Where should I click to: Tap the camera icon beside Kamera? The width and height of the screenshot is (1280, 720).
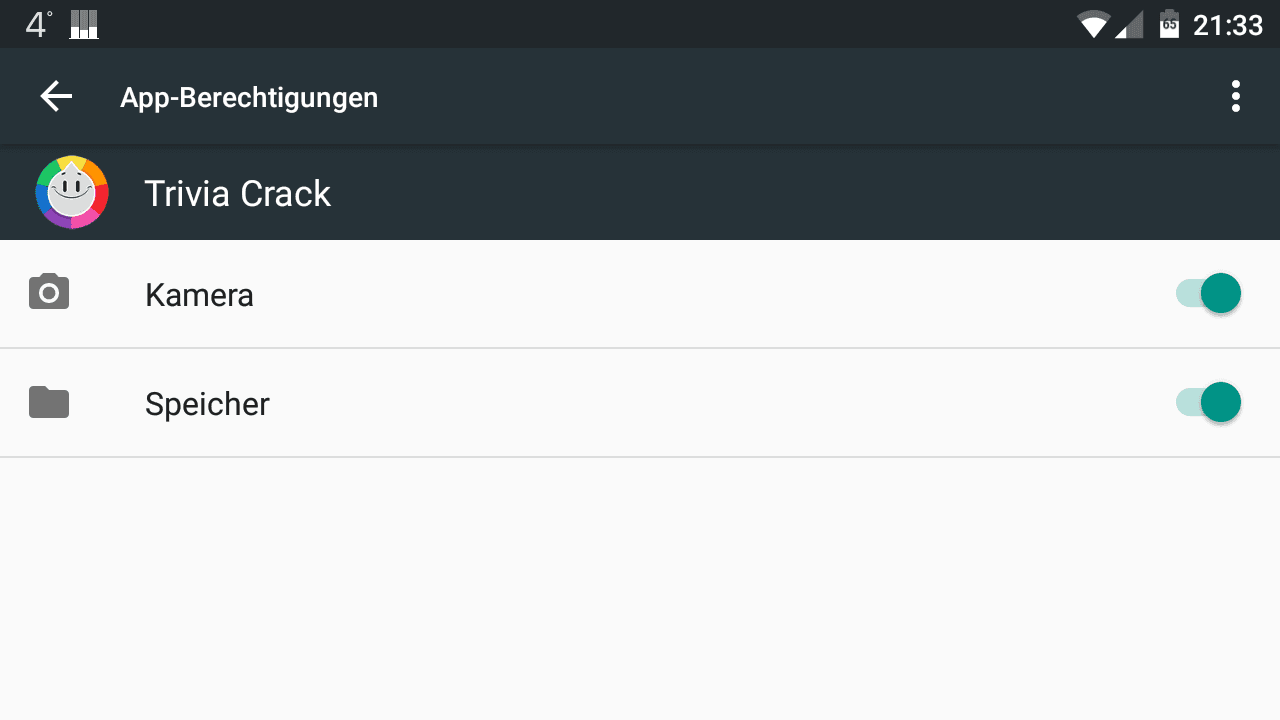[49, 293]
